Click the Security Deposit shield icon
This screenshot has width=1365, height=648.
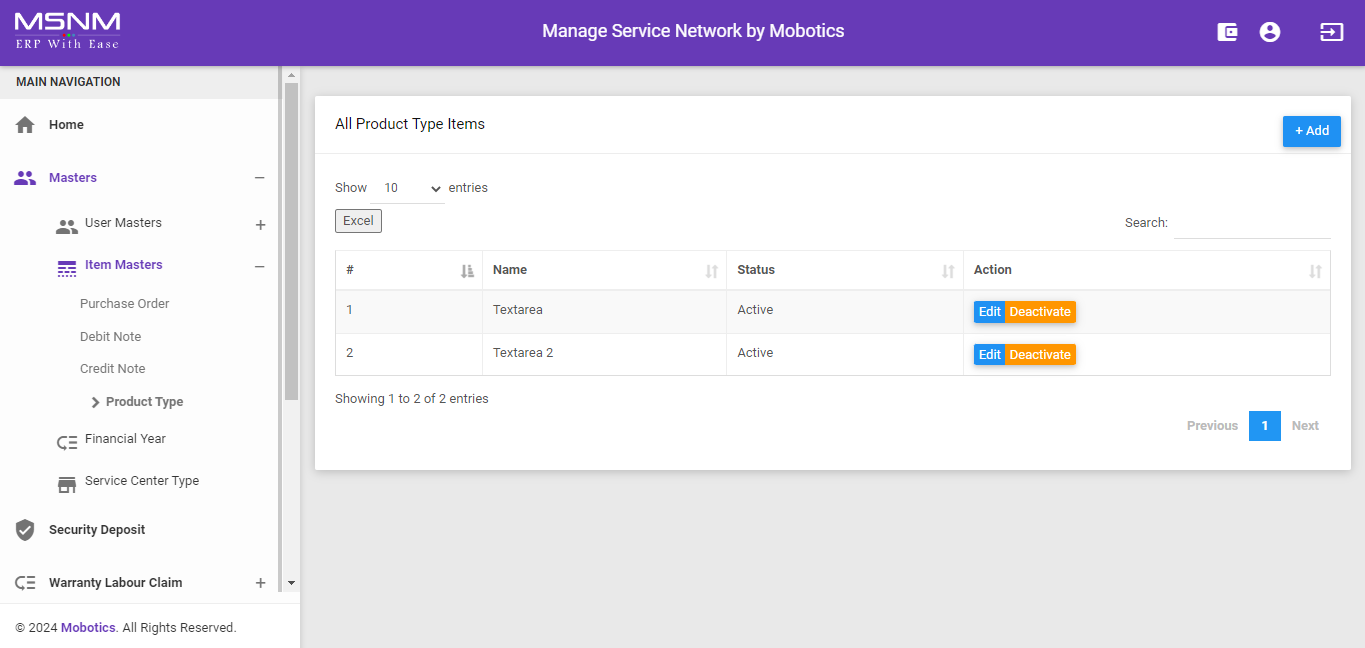(26, 530)
